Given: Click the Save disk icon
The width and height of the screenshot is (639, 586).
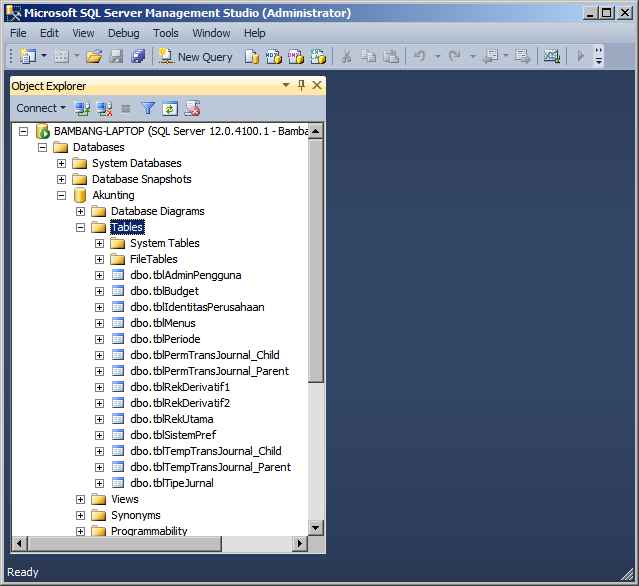Looking at the screenshot, I should click(x=116, y=56).
